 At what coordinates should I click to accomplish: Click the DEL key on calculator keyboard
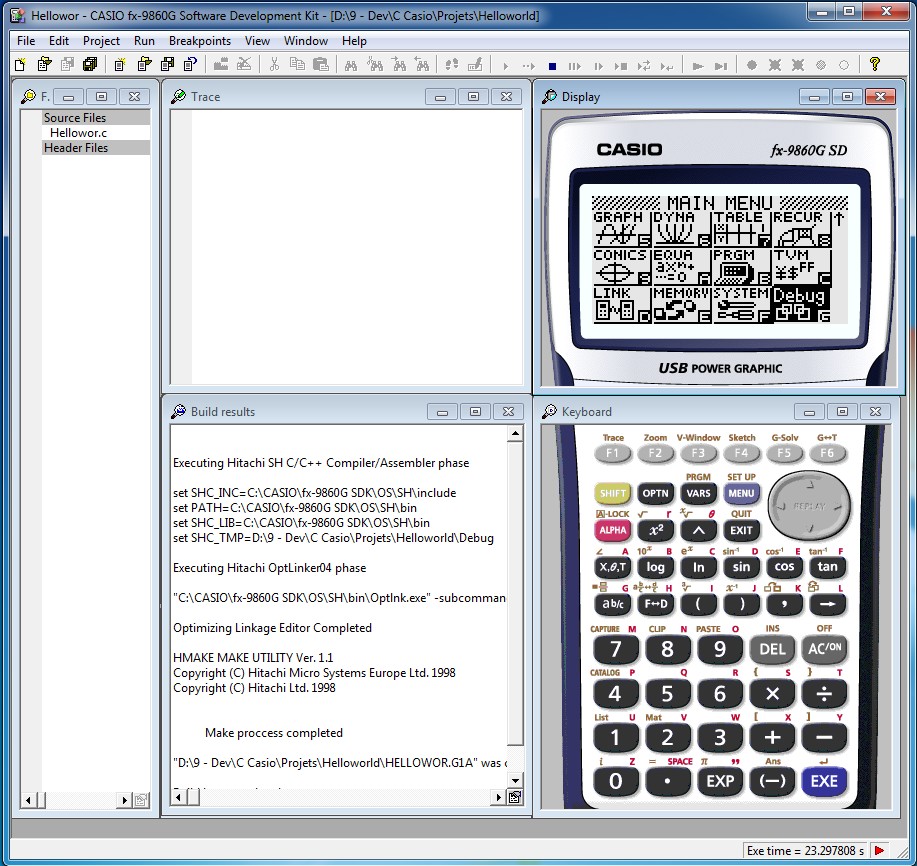pyautogui.click(x=772, y=648)
